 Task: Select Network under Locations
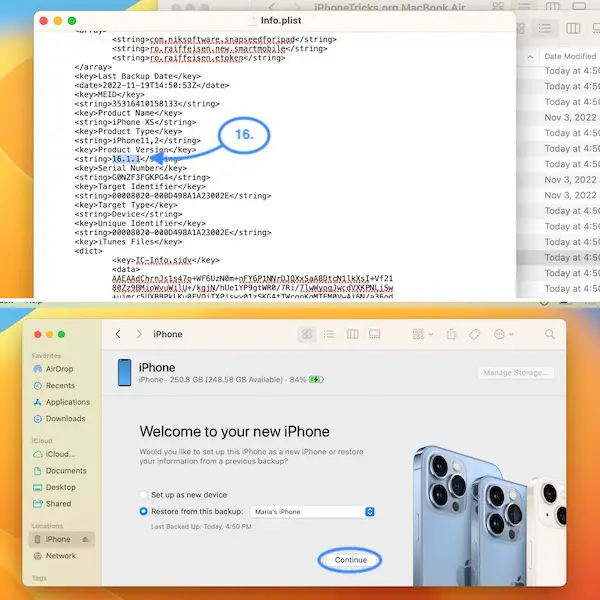coord(60,556)
